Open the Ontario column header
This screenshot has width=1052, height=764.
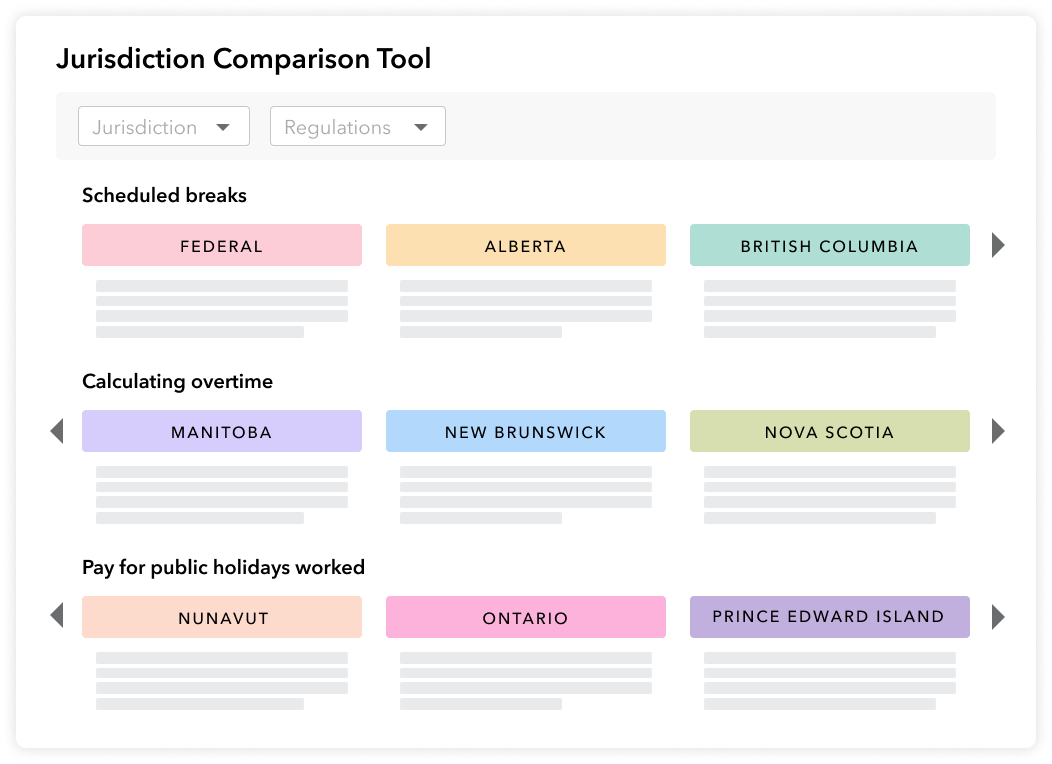[525, 617]
